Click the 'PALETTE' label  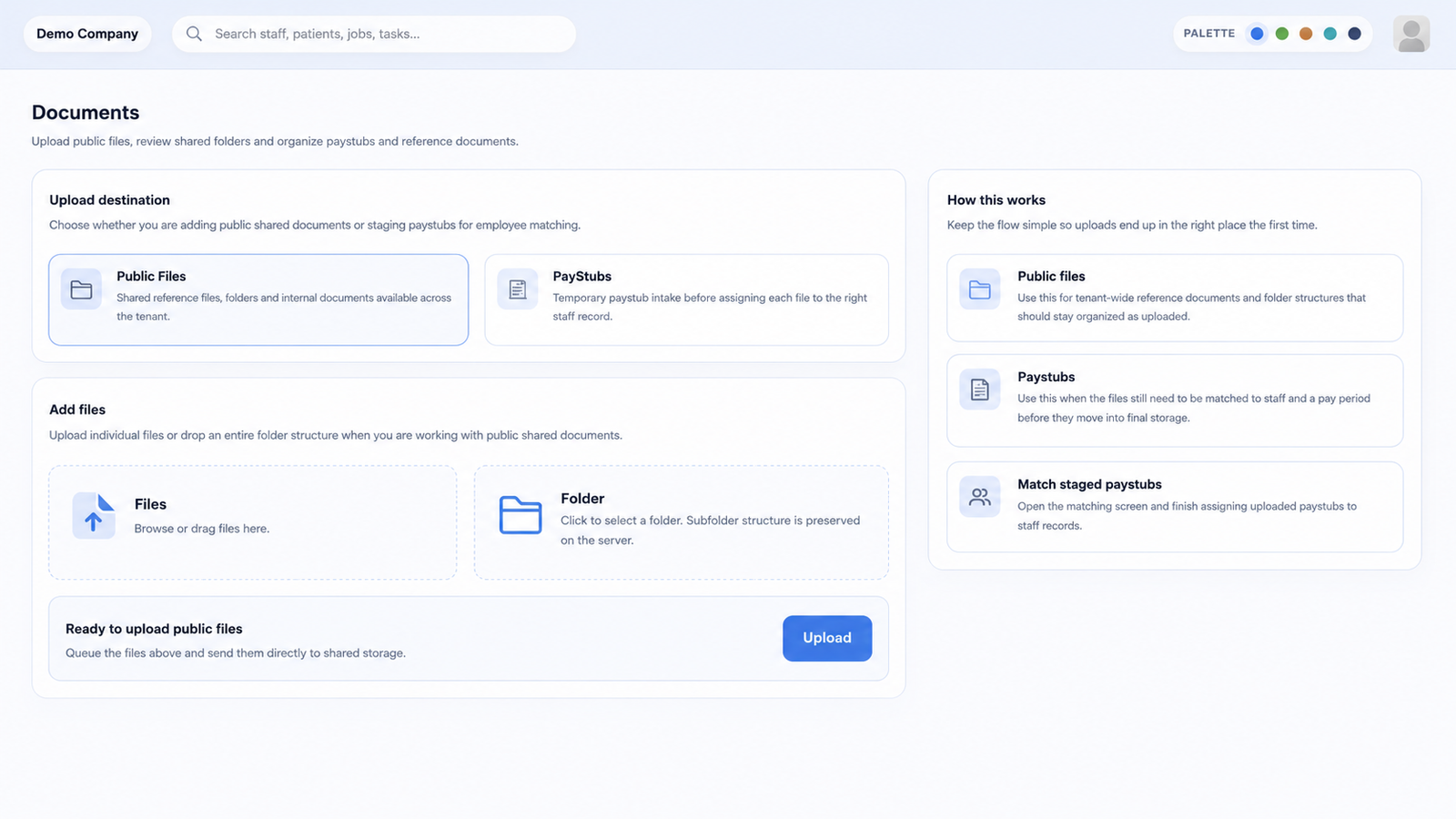click(1209, 34)
